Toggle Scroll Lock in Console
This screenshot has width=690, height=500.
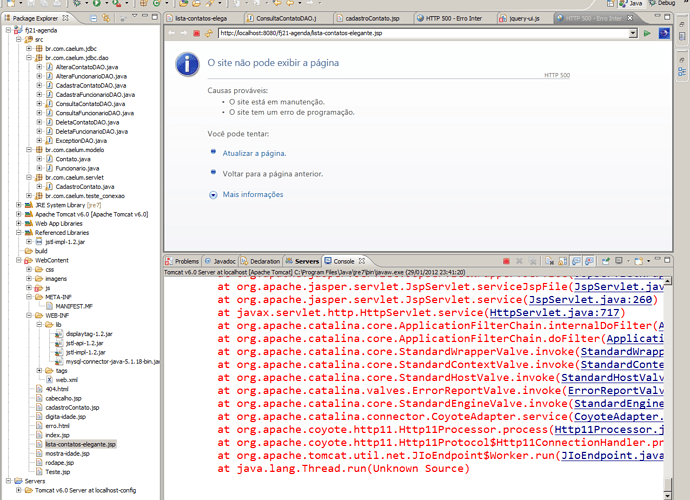[562, 261]
